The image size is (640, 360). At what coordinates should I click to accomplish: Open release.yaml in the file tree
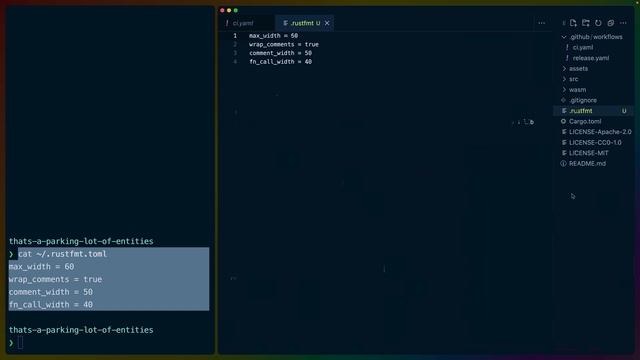[591, 58]
